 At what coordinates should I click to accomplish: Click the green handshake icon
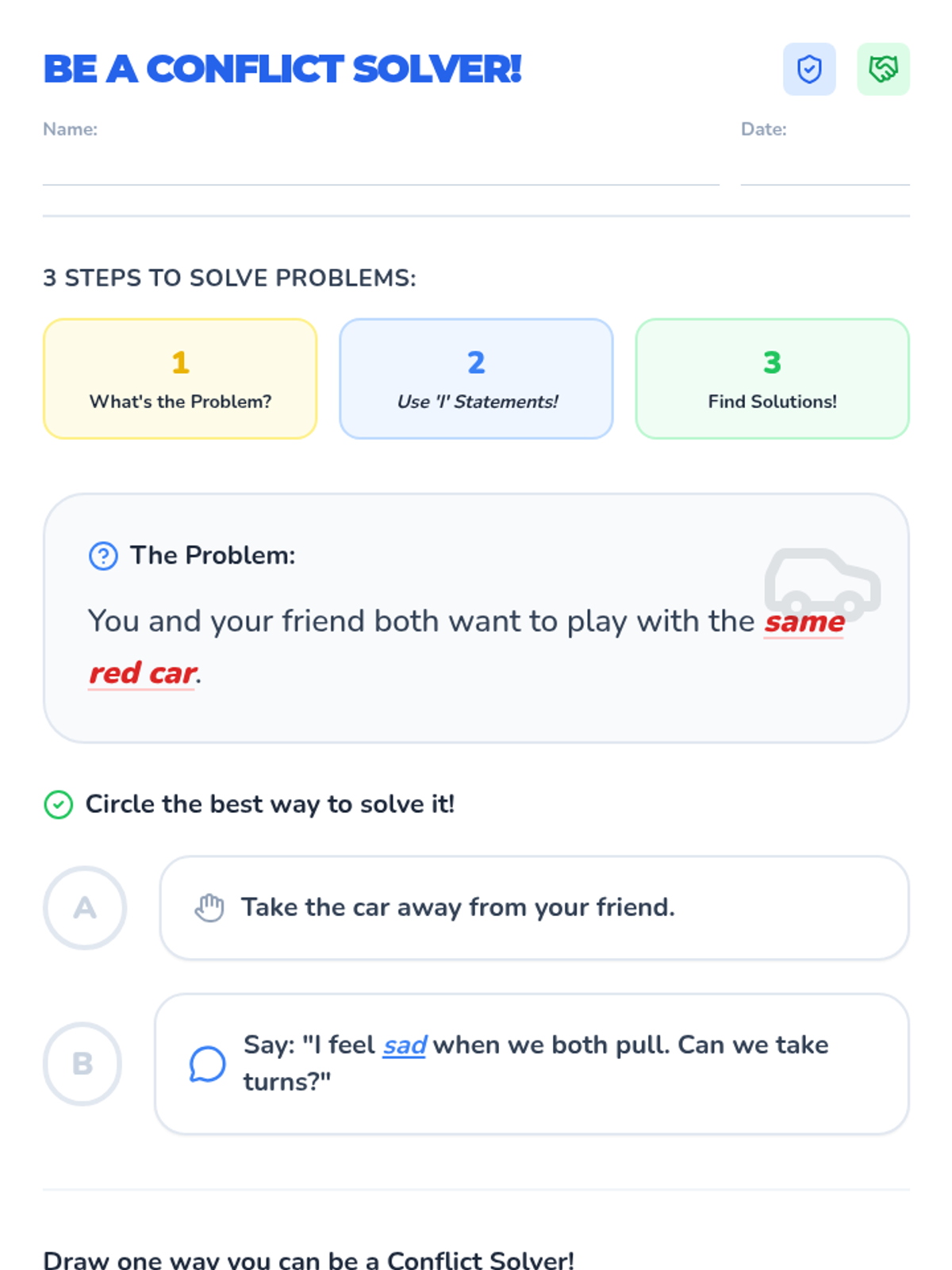coord(883,69)
